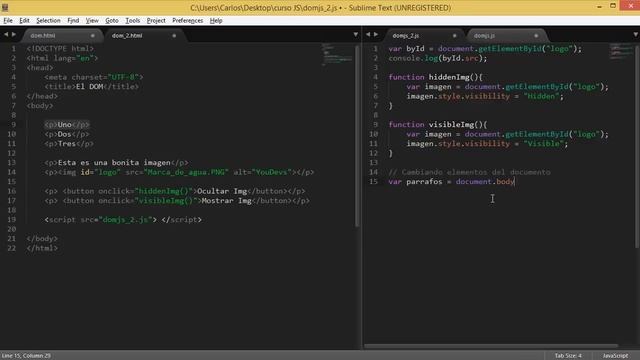Click the 'Cambiando elementos del documento' comment

click(x=469, y=172)
